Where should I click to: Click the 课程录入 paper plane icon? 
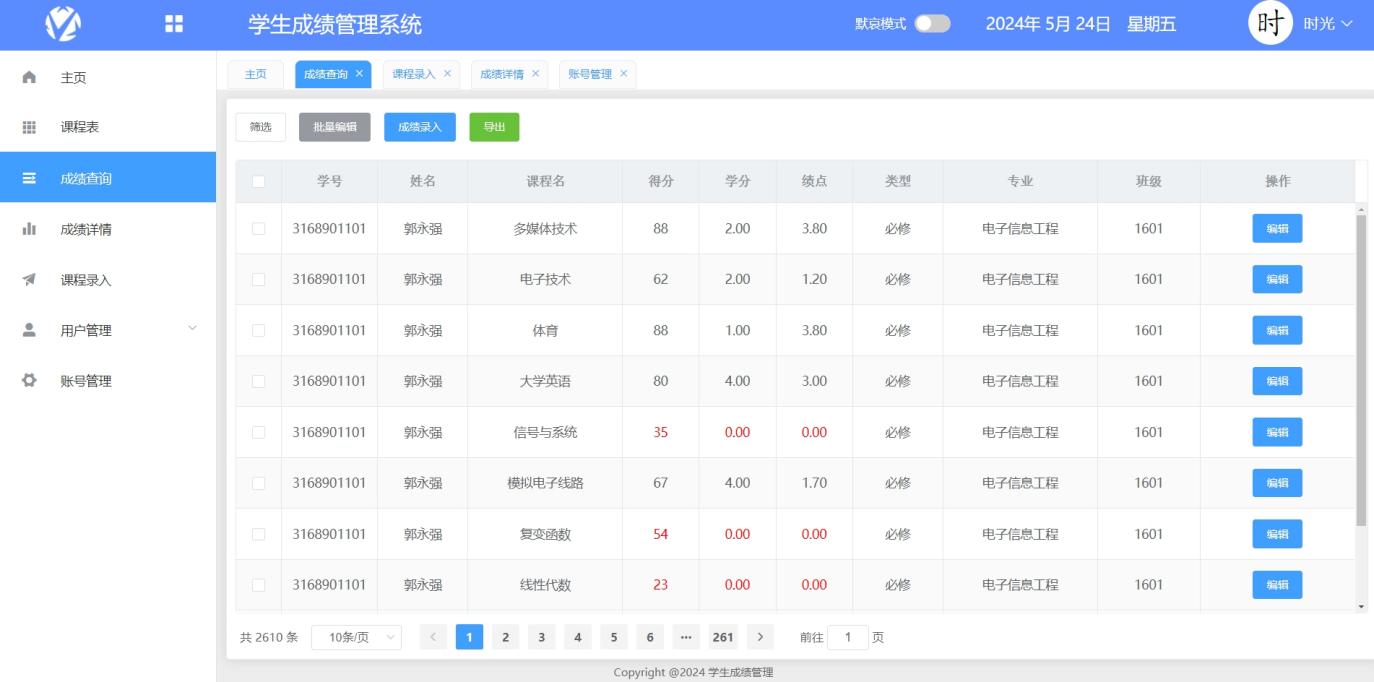[27, 279]
